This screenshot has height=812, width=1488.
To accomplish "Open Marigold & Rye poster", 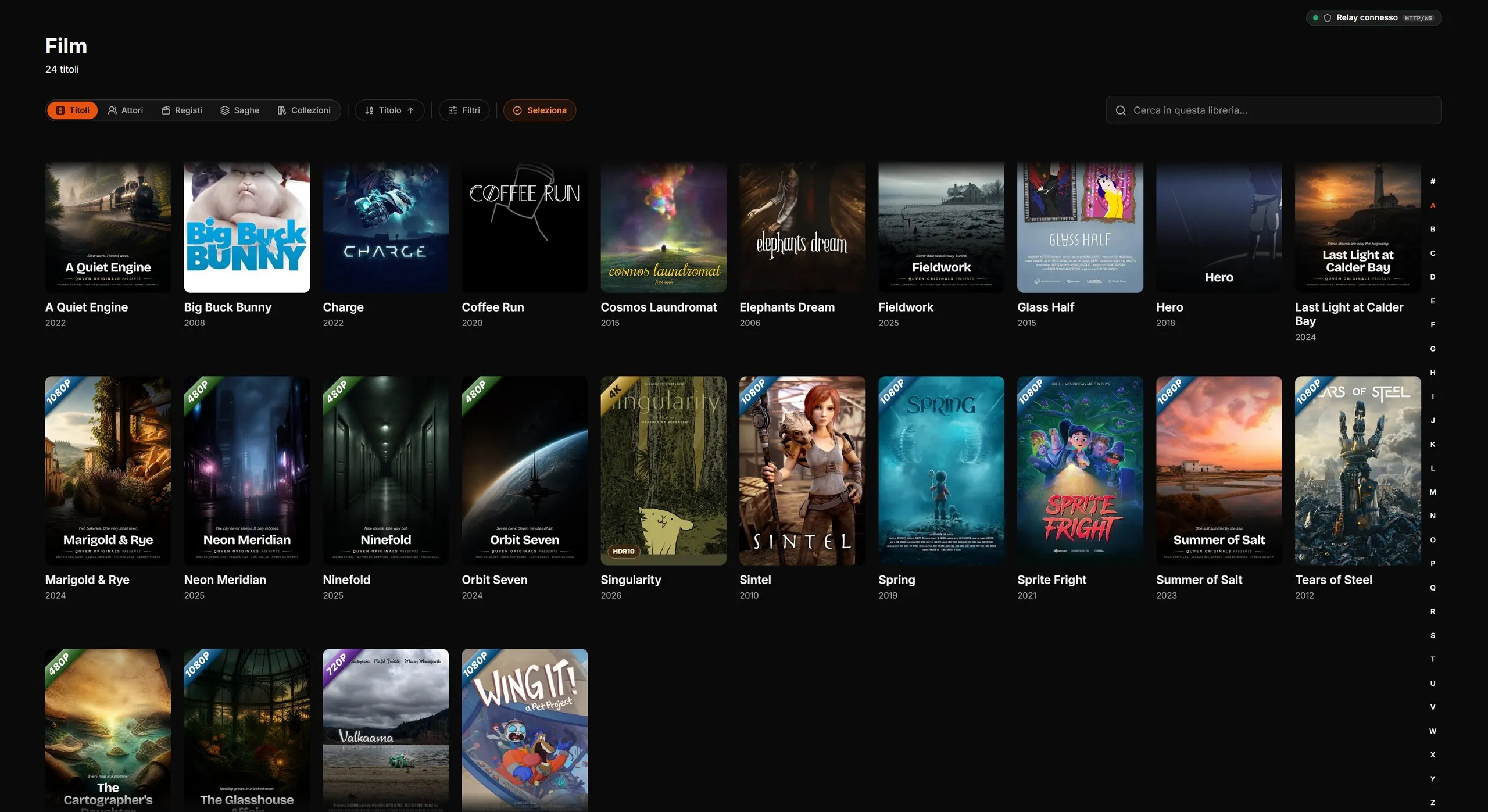I will pyautogui.click(x=108, y=471).
